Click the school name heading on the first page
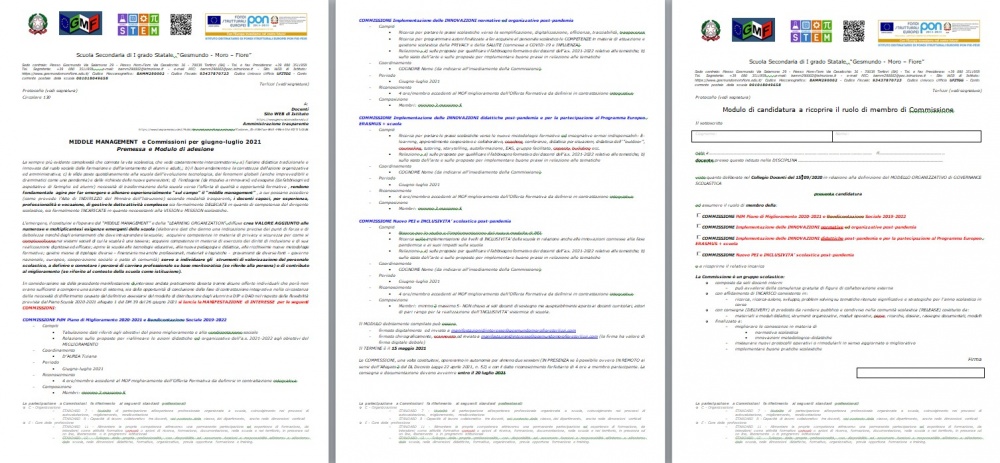Viewport: 1000px width, 463px height. tap(165, 55)
